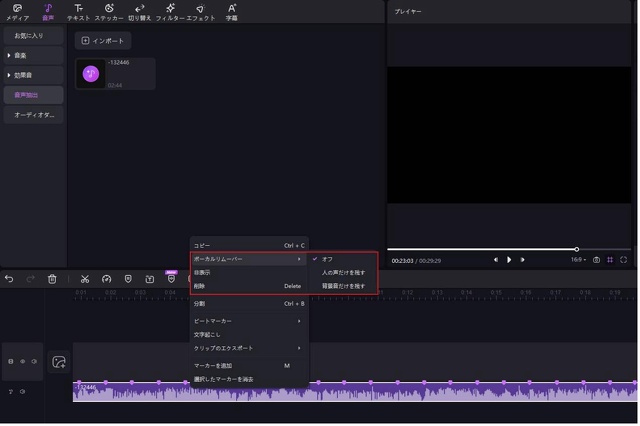Expand the クリップのエクスポート submenu
Viewport: 640px width, 426px height.
(249, 348)
